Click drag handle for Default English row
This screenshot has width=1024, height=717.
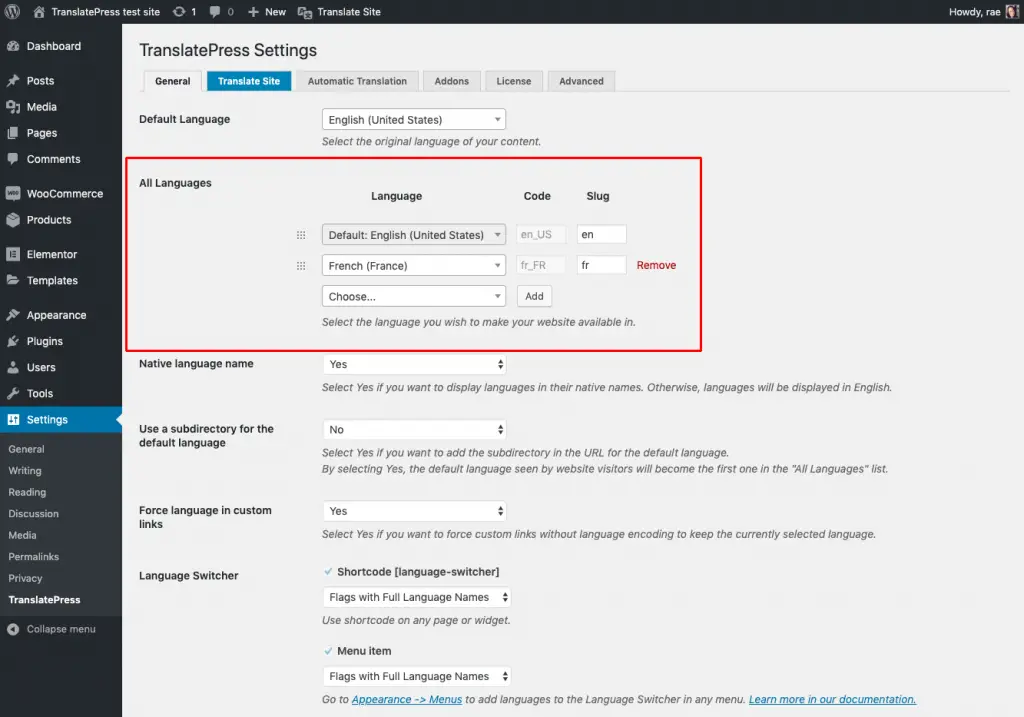(301, 235)
